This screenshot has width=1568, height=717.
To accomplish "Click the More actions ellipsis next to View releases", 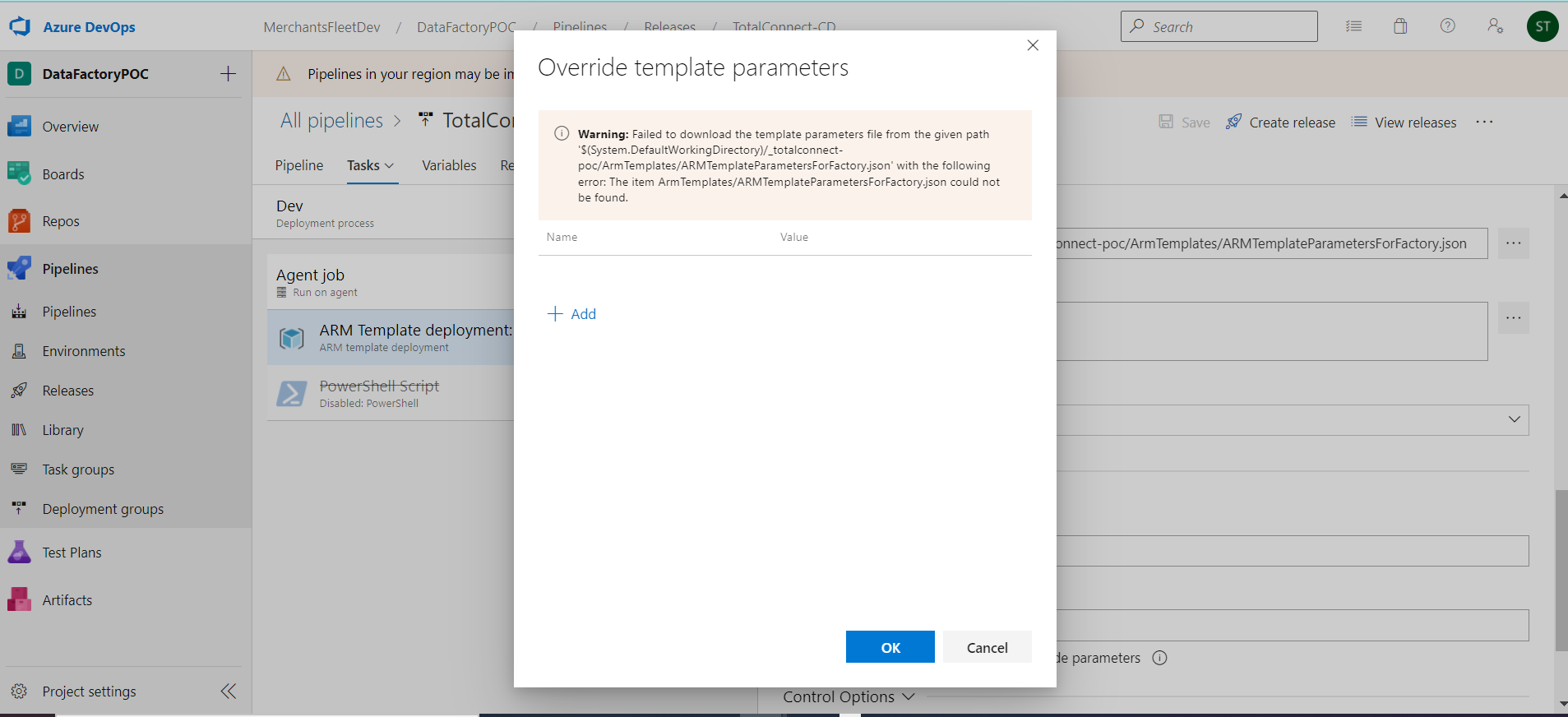I will point(1483,123).
